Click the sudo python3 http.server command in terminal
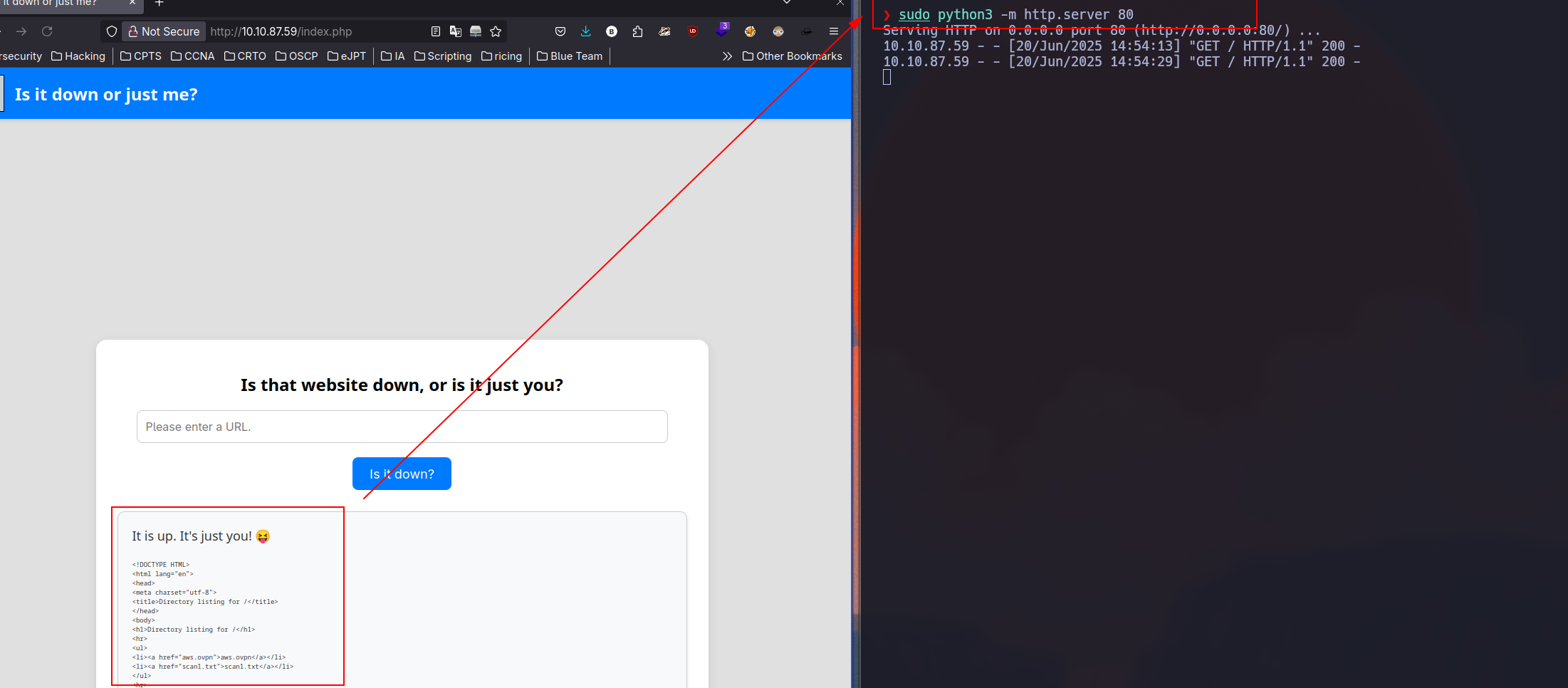 click(x=1015, y=14)
